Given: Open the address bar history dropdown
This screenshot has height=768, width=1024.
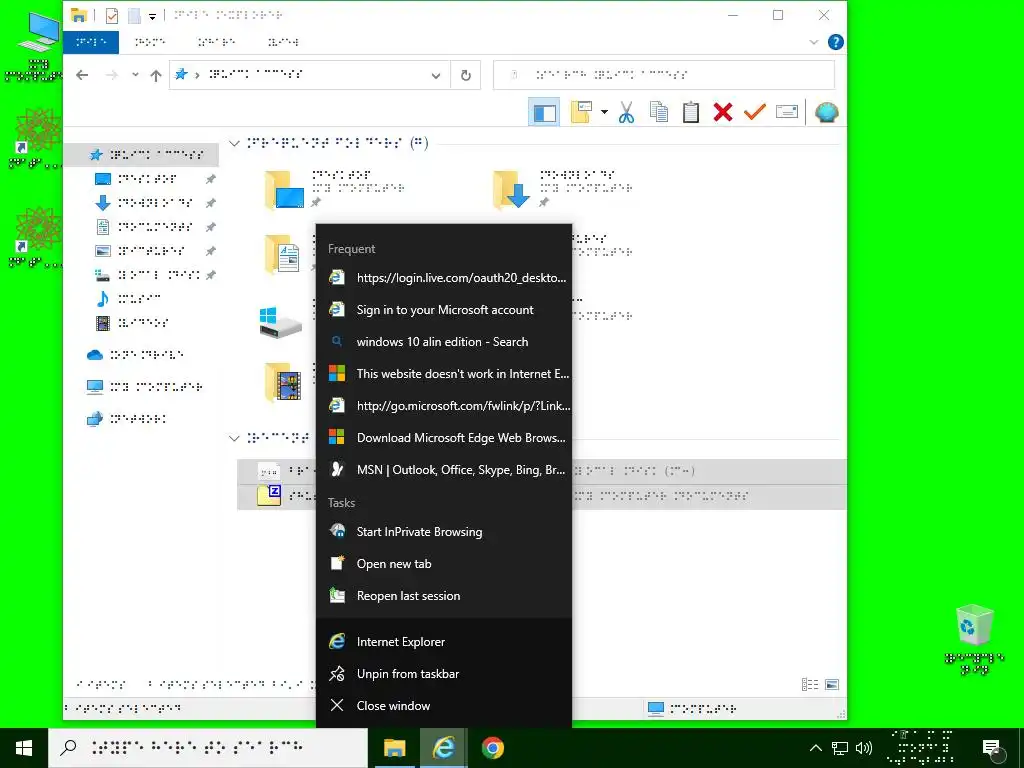Looking at the screenshot, I should pos(436,76).
